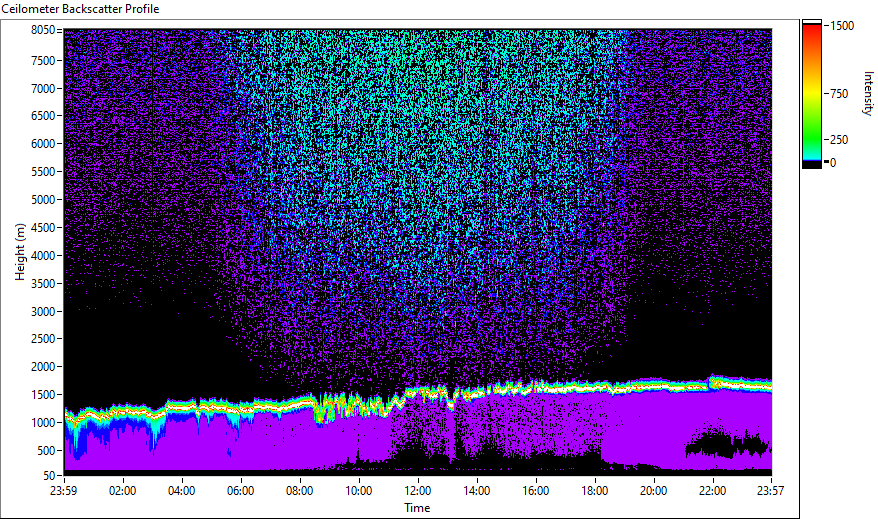Click the 50 height axis minimum label
Image resolution: width=878 pixels, height=519 pixels.
tap(49, 476)
